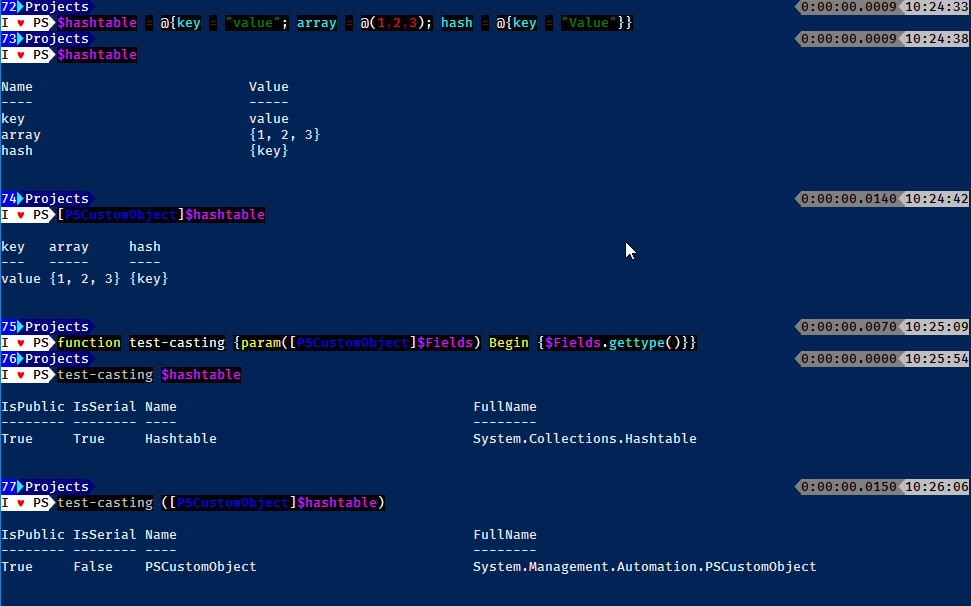This screenshot has height=606, width=971.
Task: Click the last "IsPublic" column header
Action: 33,534
